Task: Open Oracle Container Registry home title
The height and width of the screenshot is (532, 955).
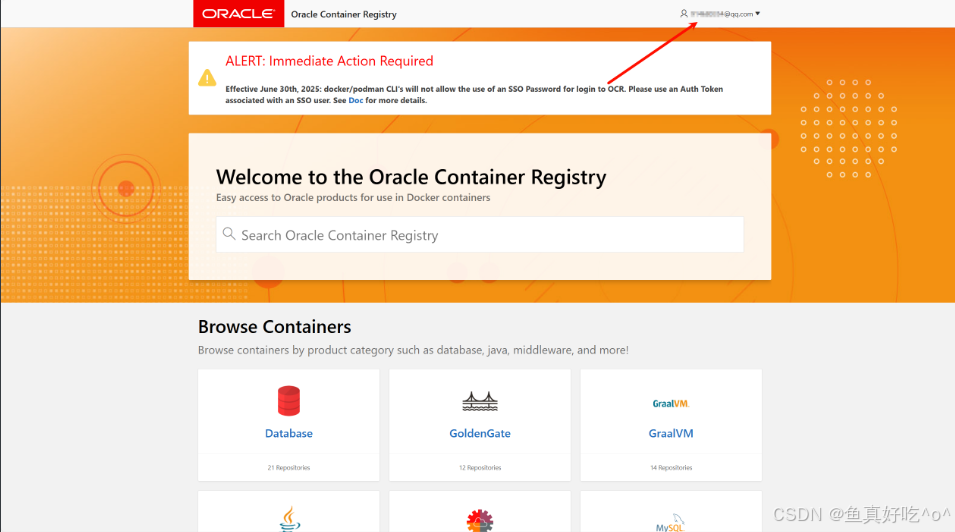Action: (x=344, y=14)
